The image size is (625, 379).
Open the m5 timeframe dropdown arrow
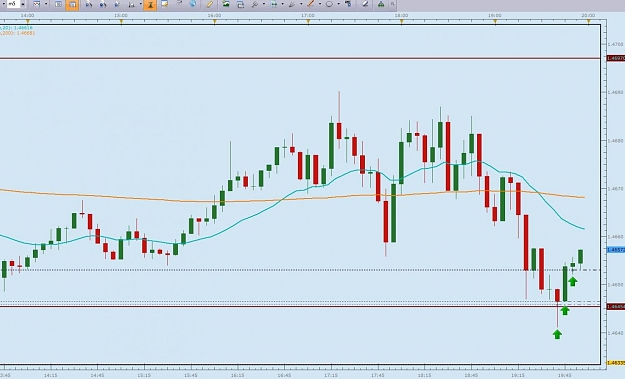click(23, 4)
